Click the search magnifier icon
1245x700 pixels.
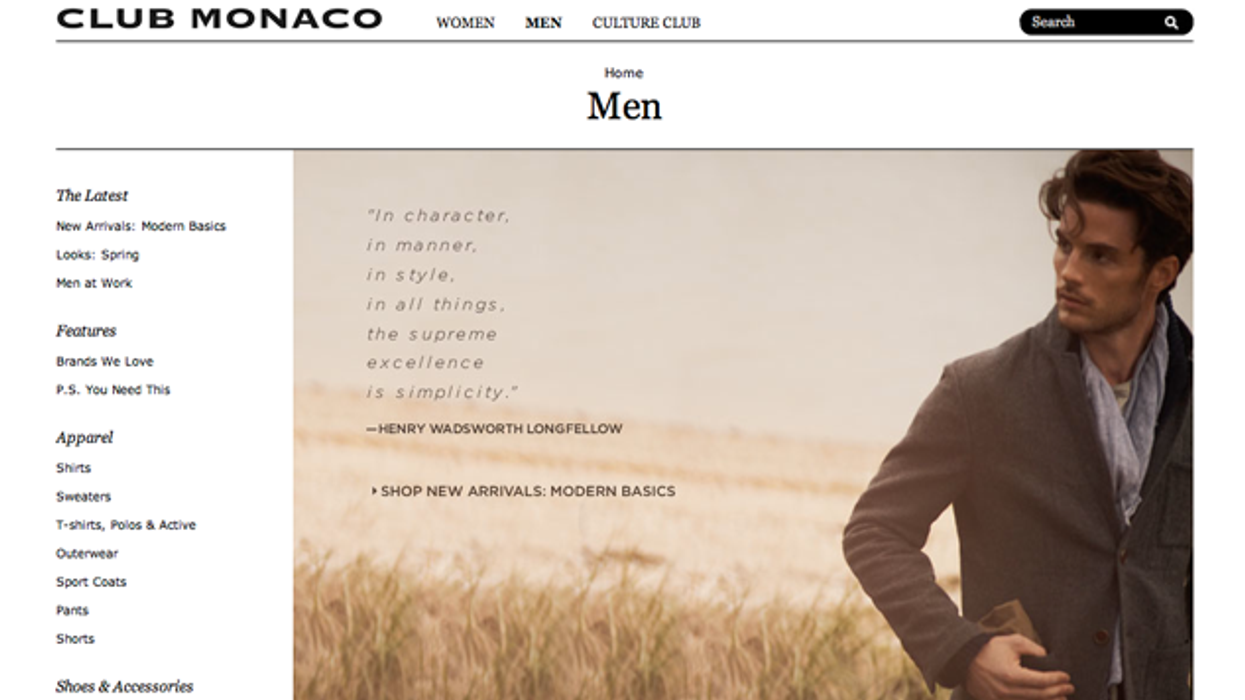coord(1171,22)
